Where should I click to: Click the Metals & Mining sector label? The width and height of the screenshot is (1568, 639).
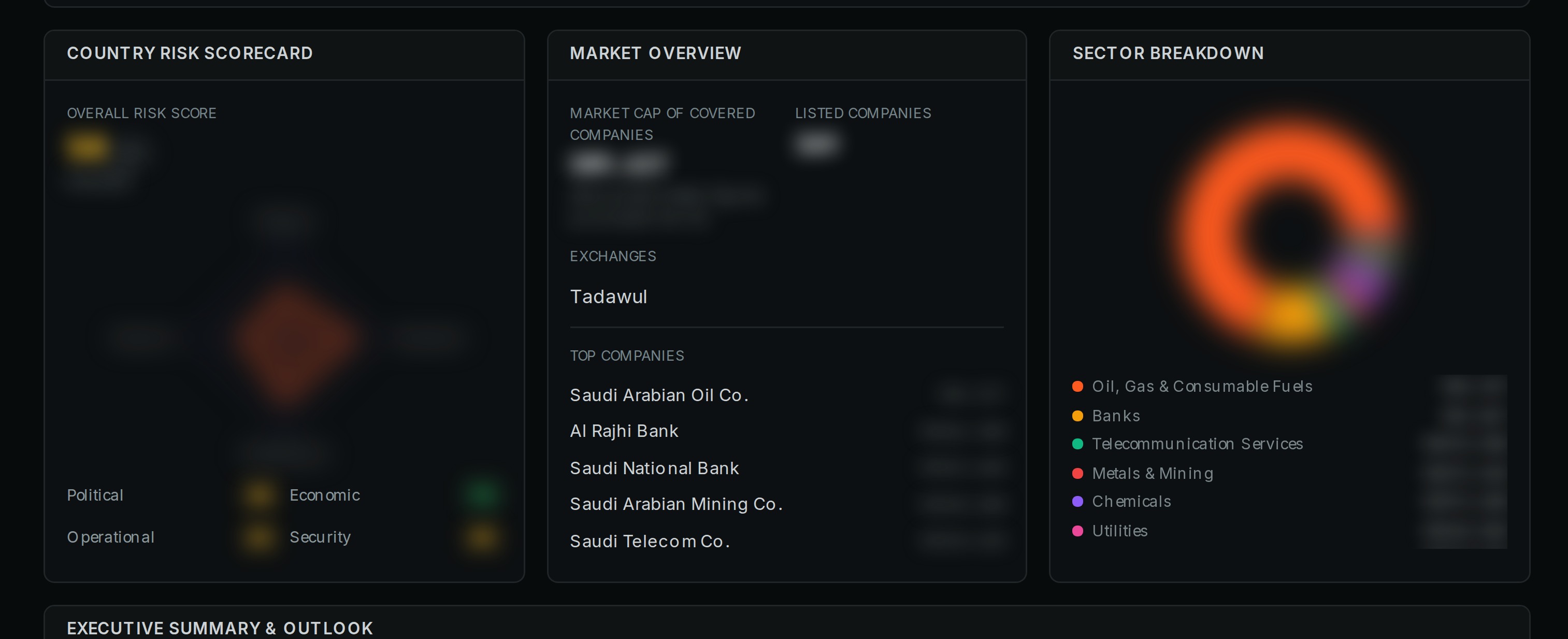coord(1153,473)
